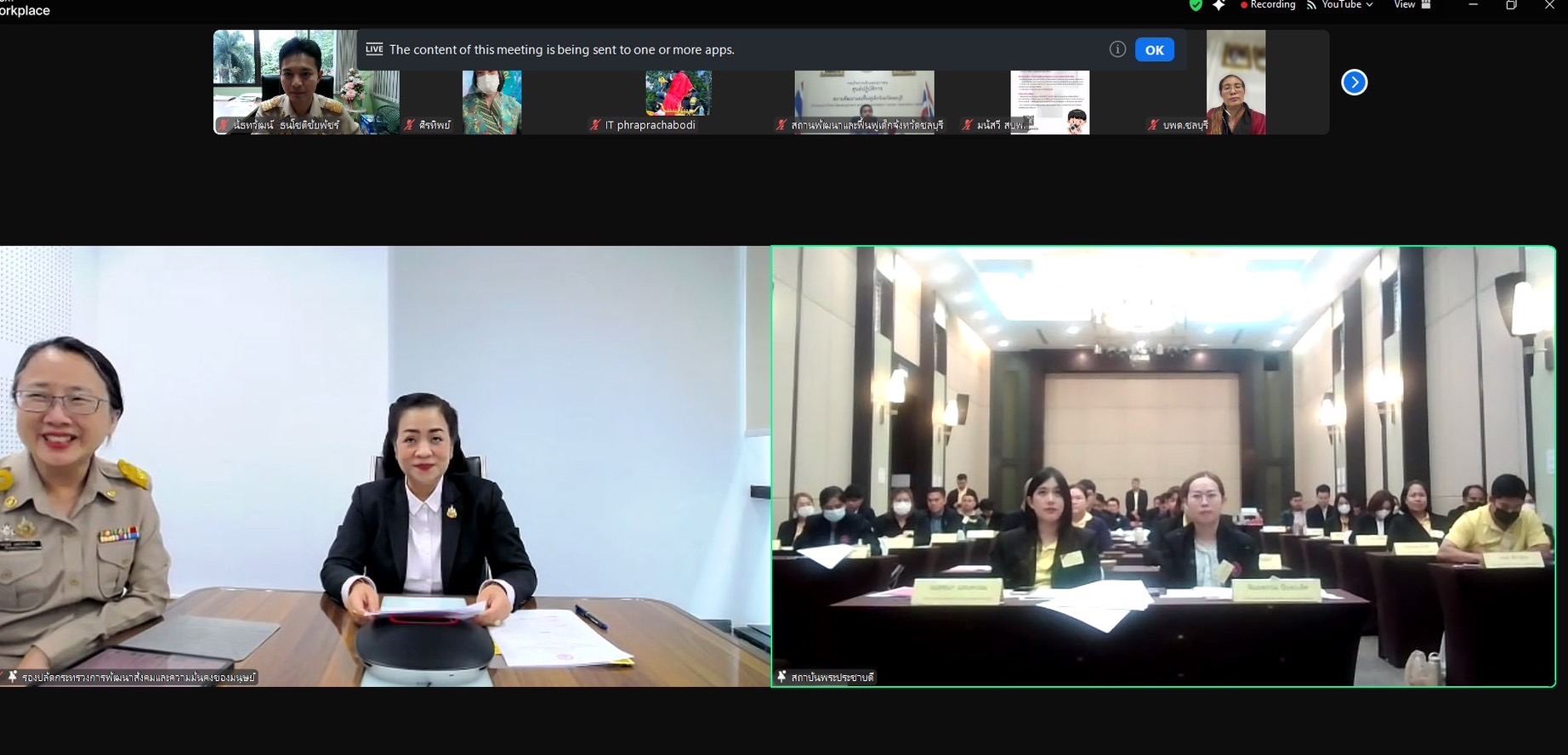This screenshot has height=755, width=1568.
Task: Click the left video with two seated women
Action: coord(384,466)
